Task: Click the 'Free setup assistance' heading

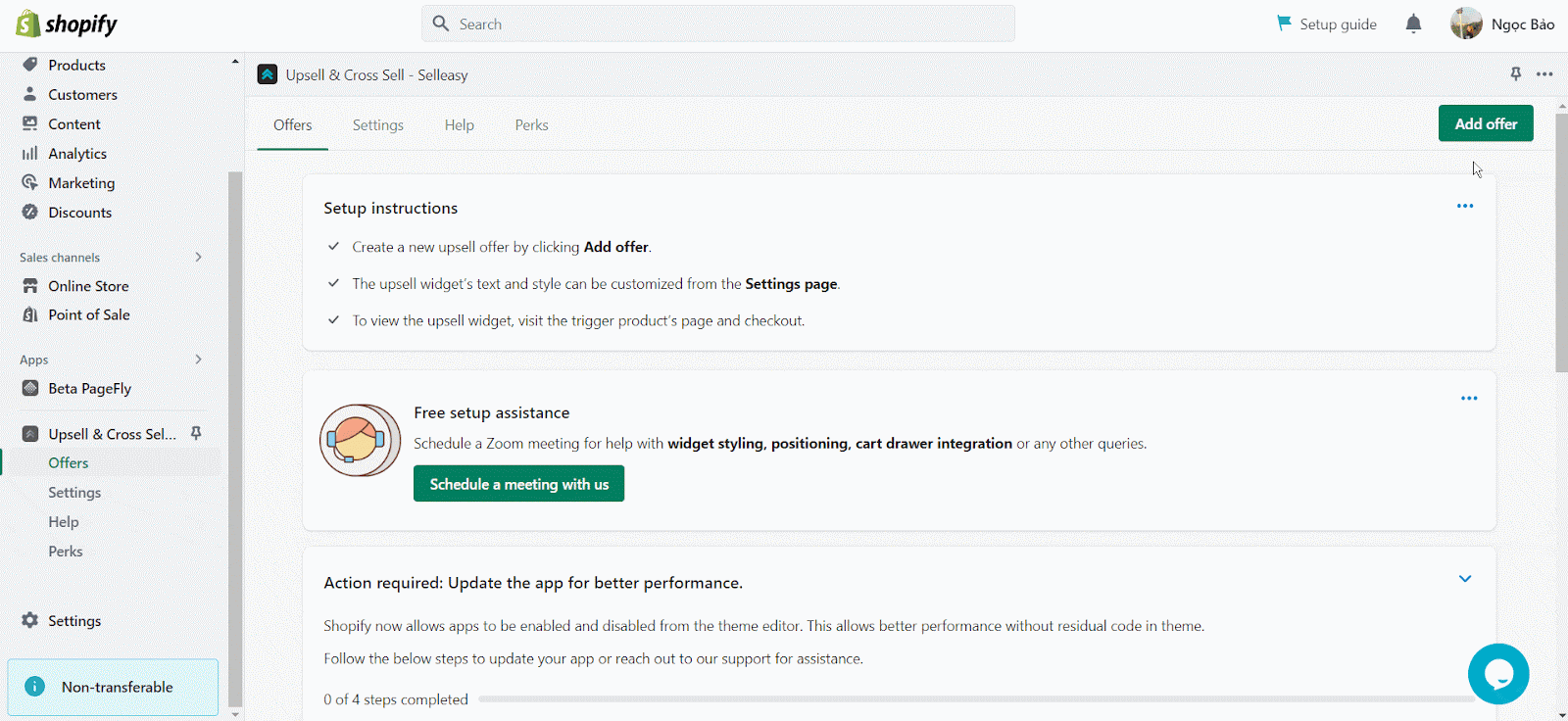Action: 492,412
